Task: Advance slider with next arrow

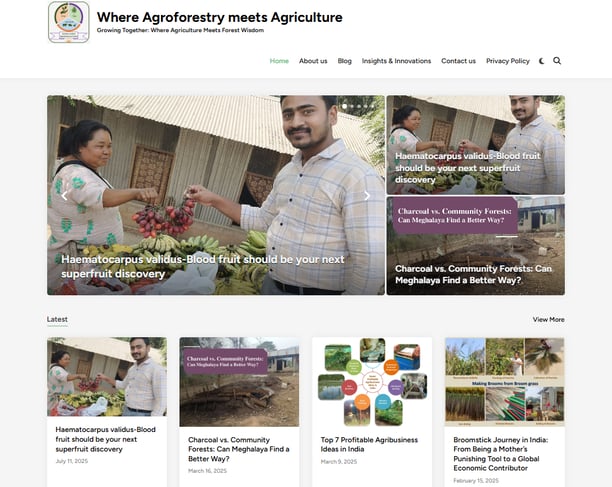Action: (367, 196)
